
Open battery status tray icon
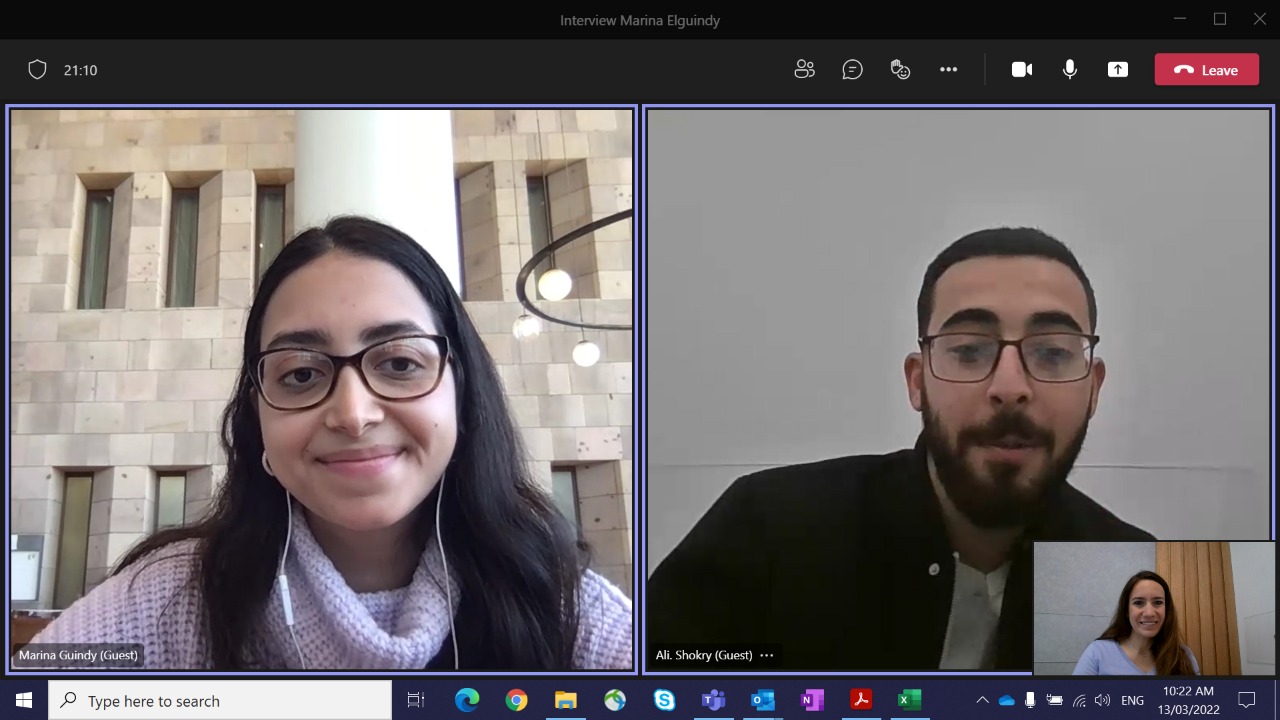click(1054, 700)
